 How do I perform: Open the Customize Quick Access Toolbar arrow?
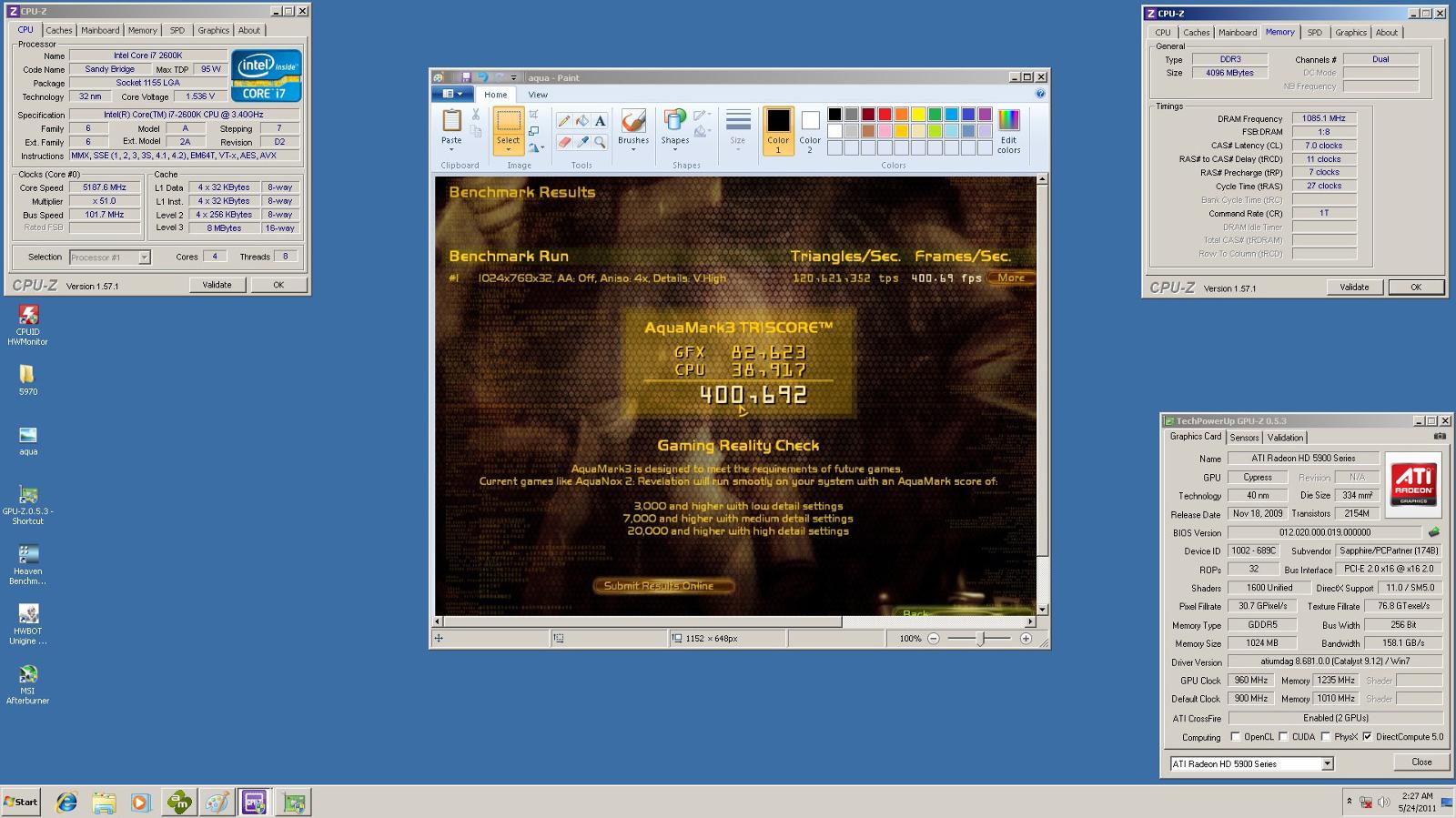[513, 77]
